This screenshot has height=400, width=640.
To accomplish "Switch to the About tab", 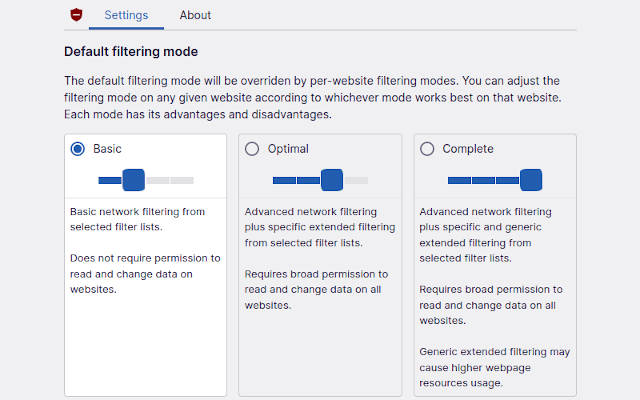I will coord(195,15).
